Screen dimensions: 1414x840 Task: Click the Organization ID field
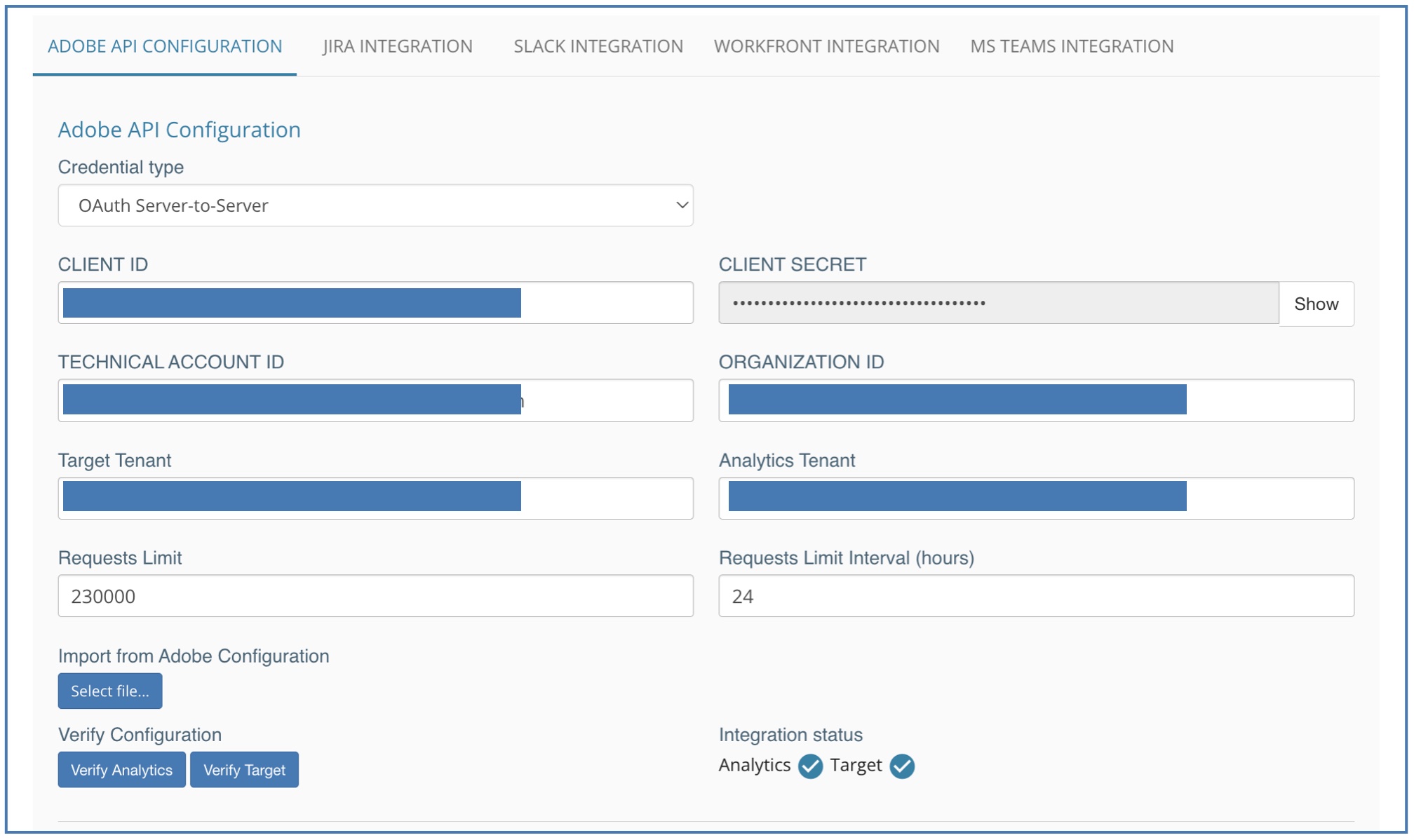[x=1037, y=400]
